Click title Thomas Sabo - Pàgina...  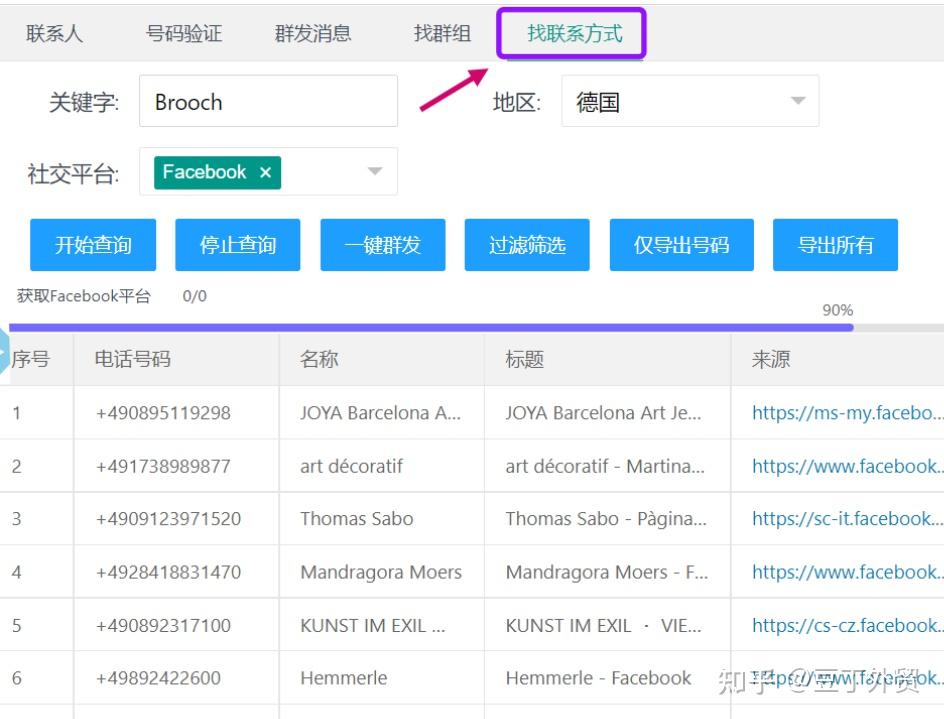606,518
